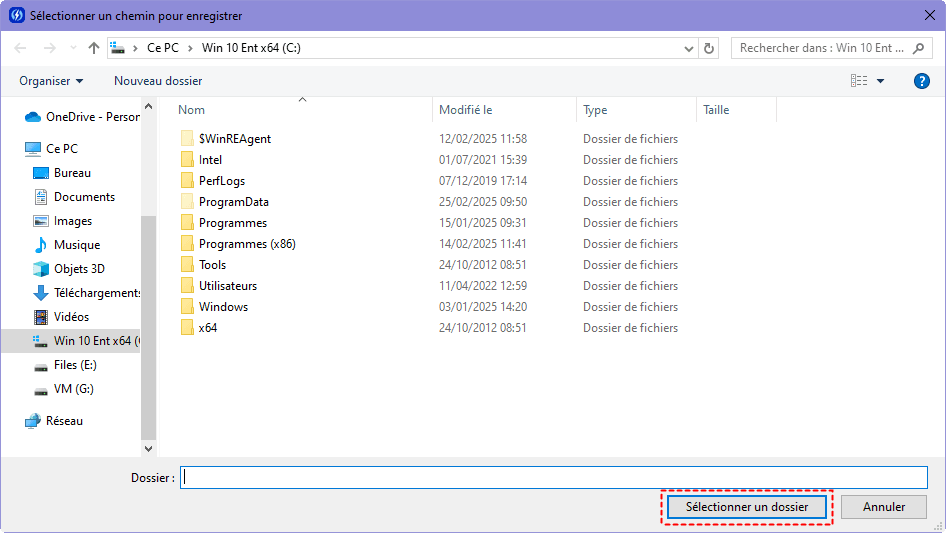Screen dimensions: 946x533
Task: Select OneDrive cloud icon in sidebar
Action: (33, 117)
